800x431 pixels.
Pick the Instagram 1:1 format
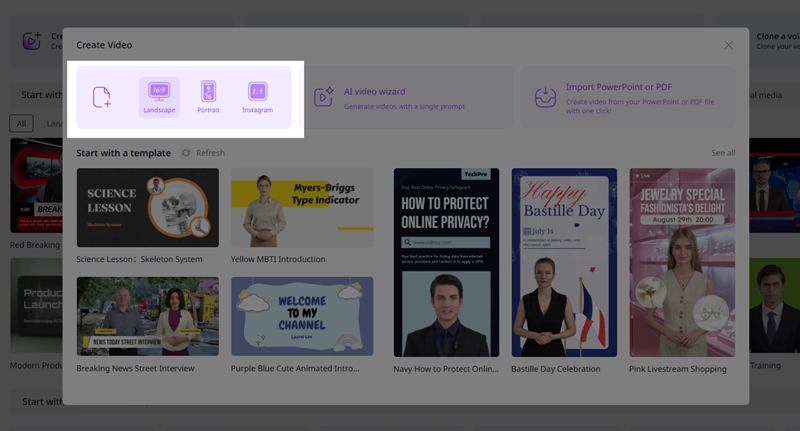257,97
